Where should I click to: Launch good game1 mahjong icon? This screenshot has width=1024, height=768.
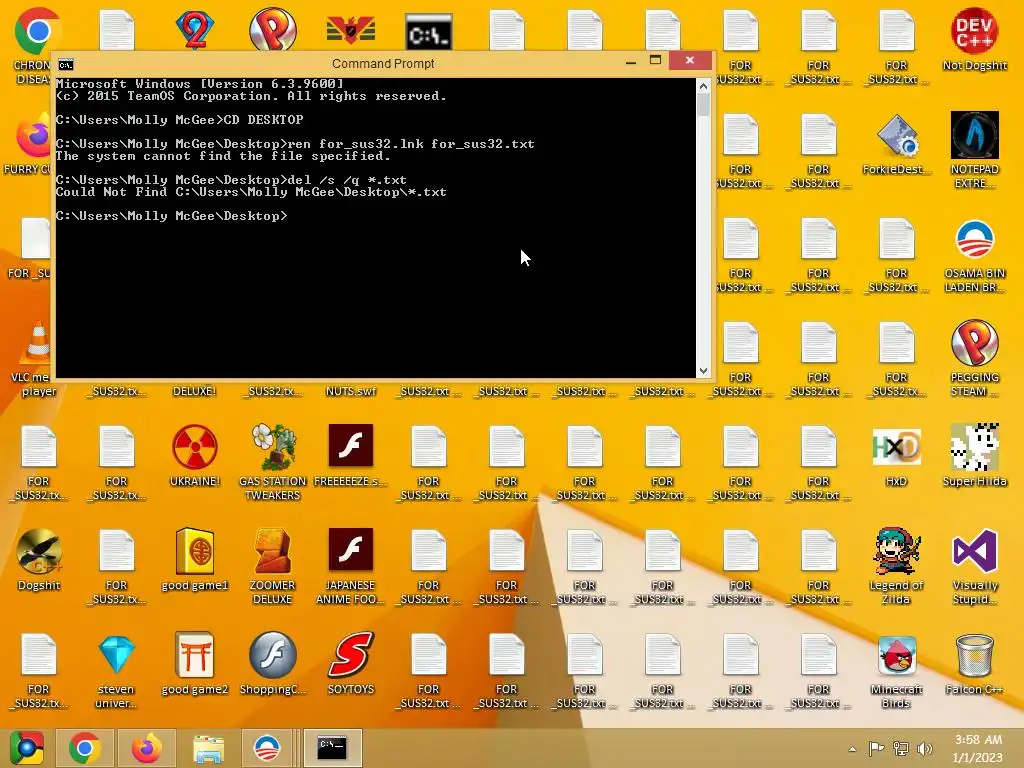(195, 559)
